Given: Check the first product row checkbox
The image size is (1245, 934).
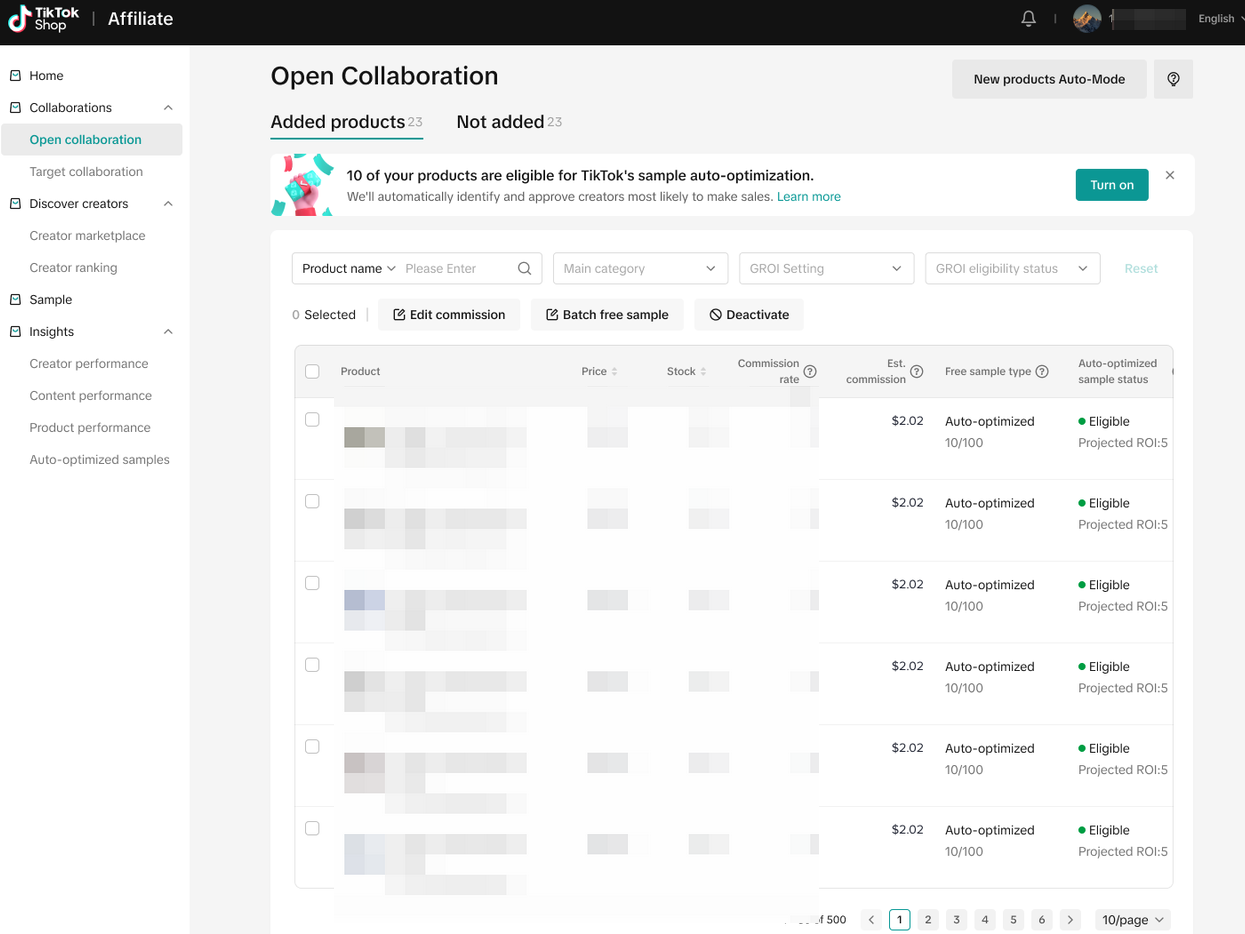Looking at the screenshot, I should [x=312, y=420].
